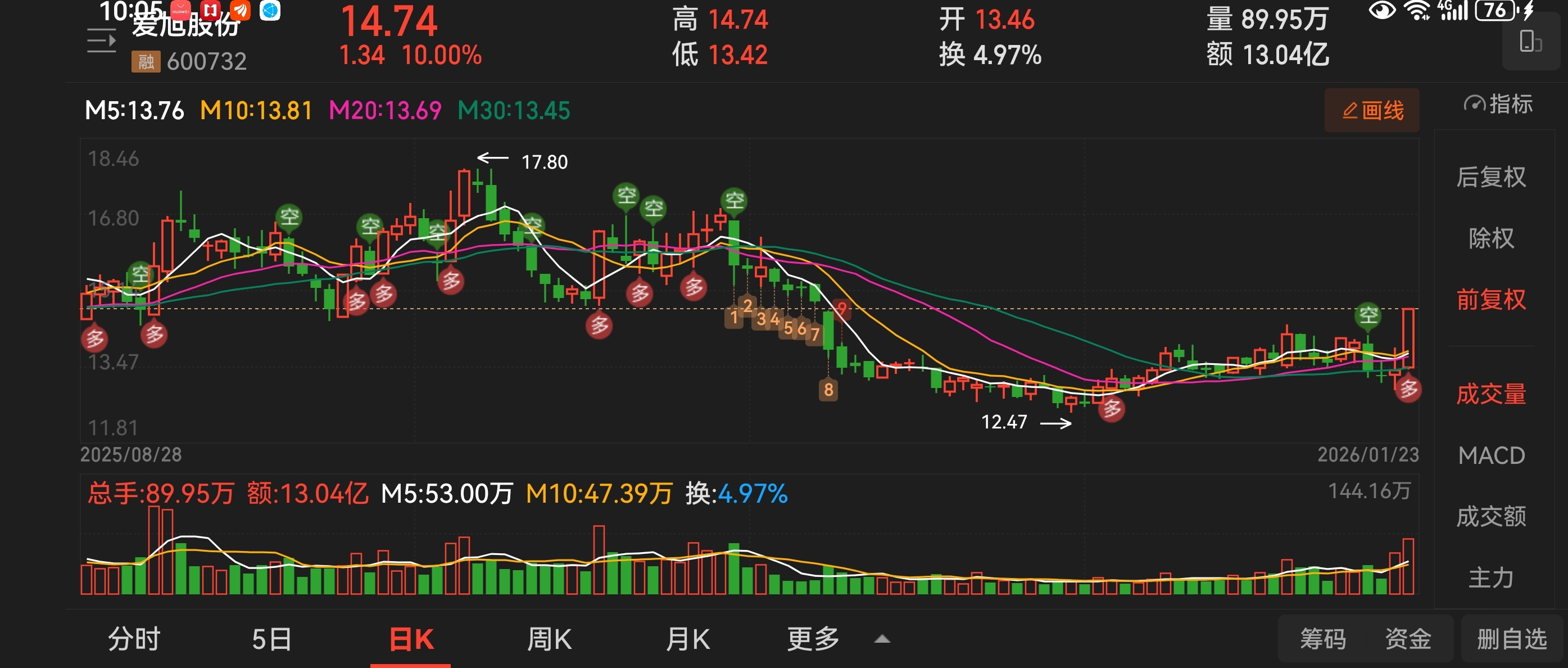Tap the 融 margin badge icon
1568x668 pixels.
[x=146, y=61]
